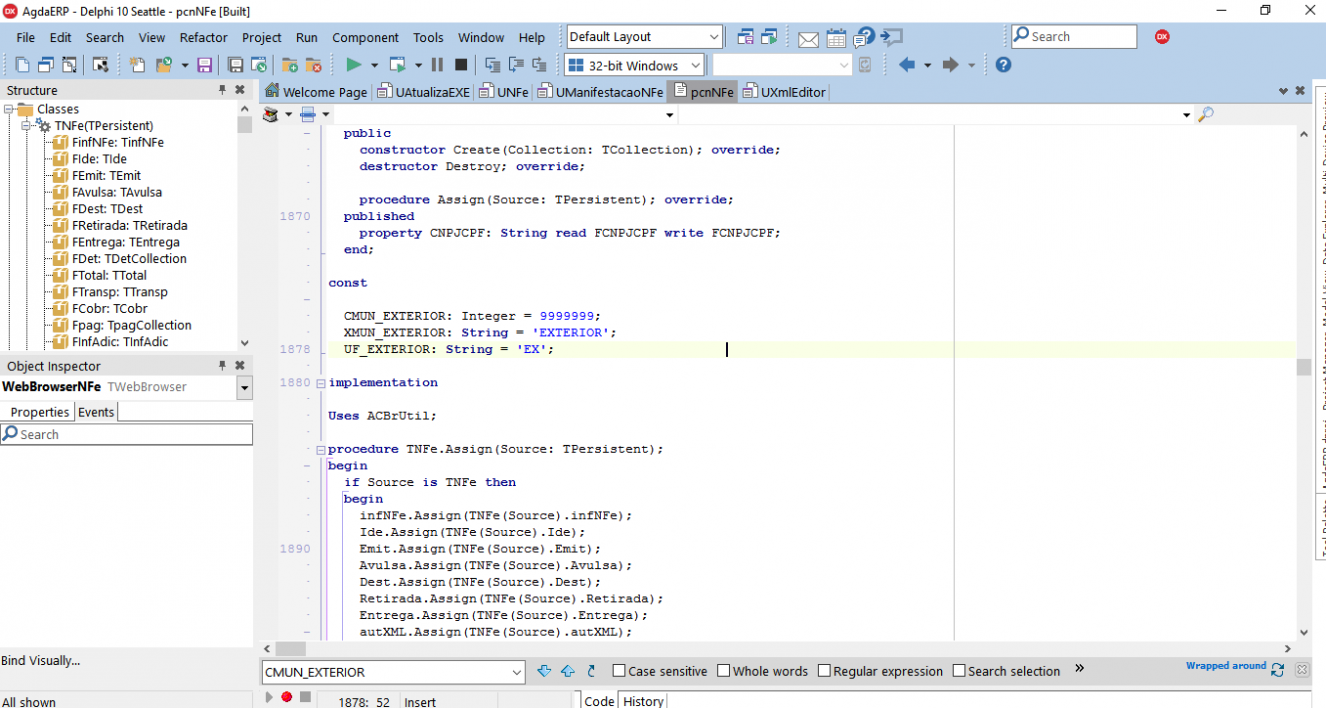The image size is (1326, 708).
Task: Enable the Case sensitive checkbox
Action: 619,671
